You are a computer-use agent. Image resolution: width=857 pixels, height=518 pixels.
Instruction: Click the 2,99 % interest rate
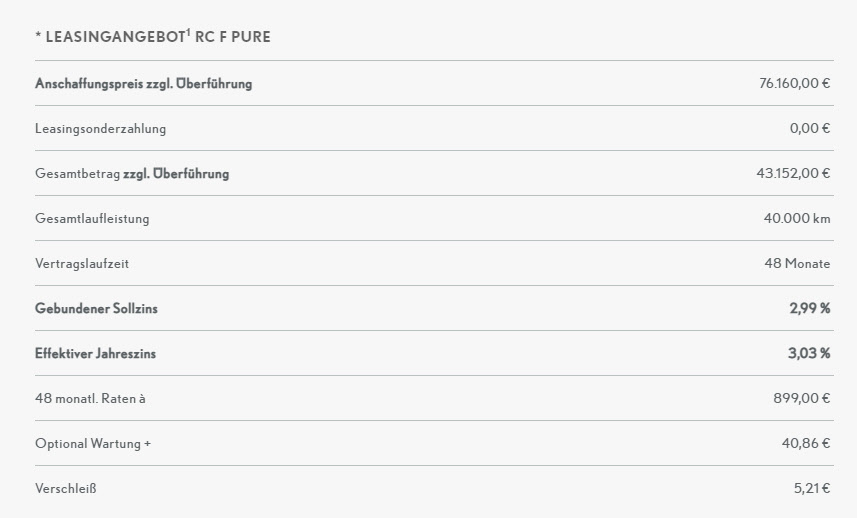(x=810, y=308)
